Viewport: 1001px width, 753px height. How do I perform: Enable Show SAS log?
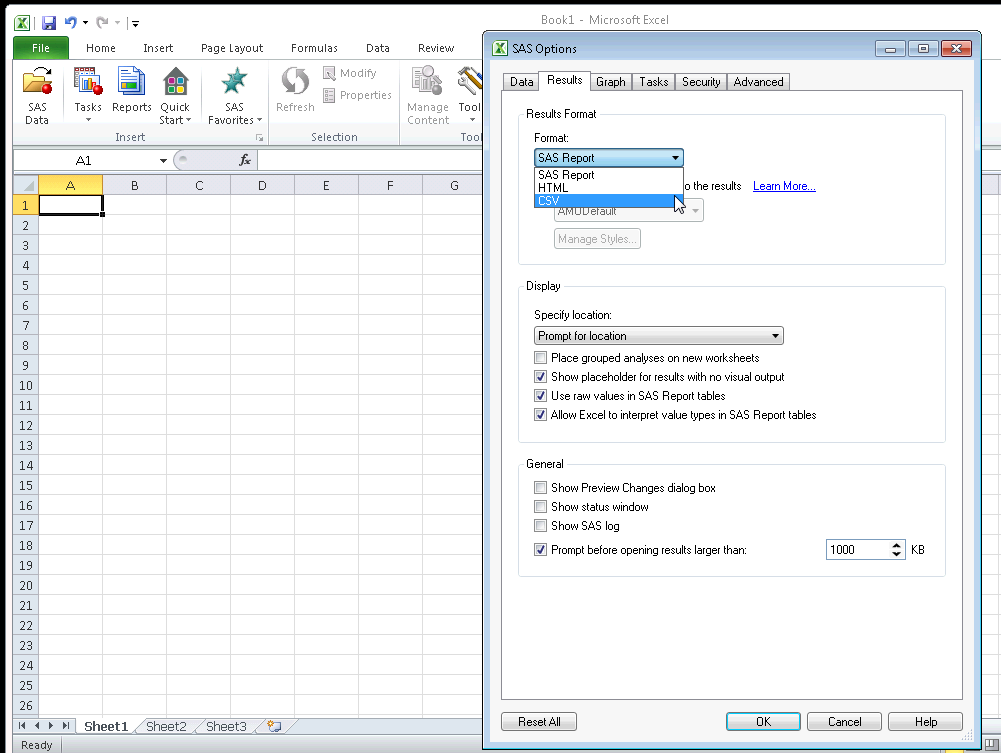coord(540,525)
